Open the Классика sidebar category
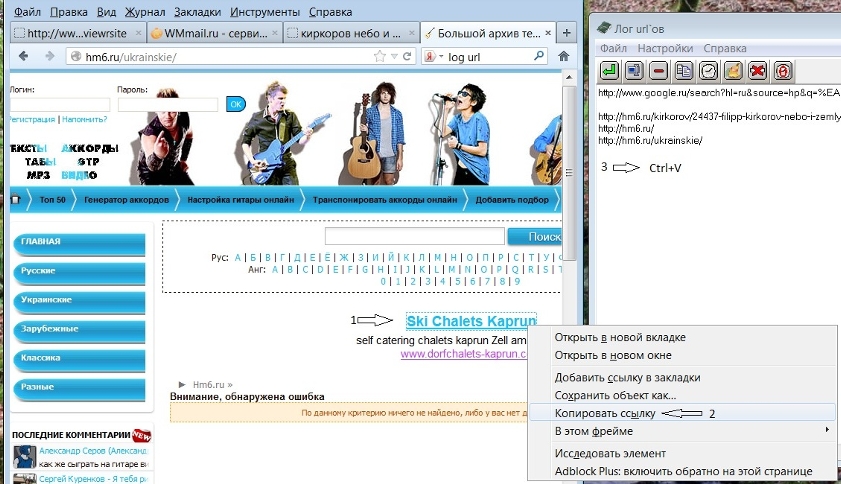 coord(79,360)
